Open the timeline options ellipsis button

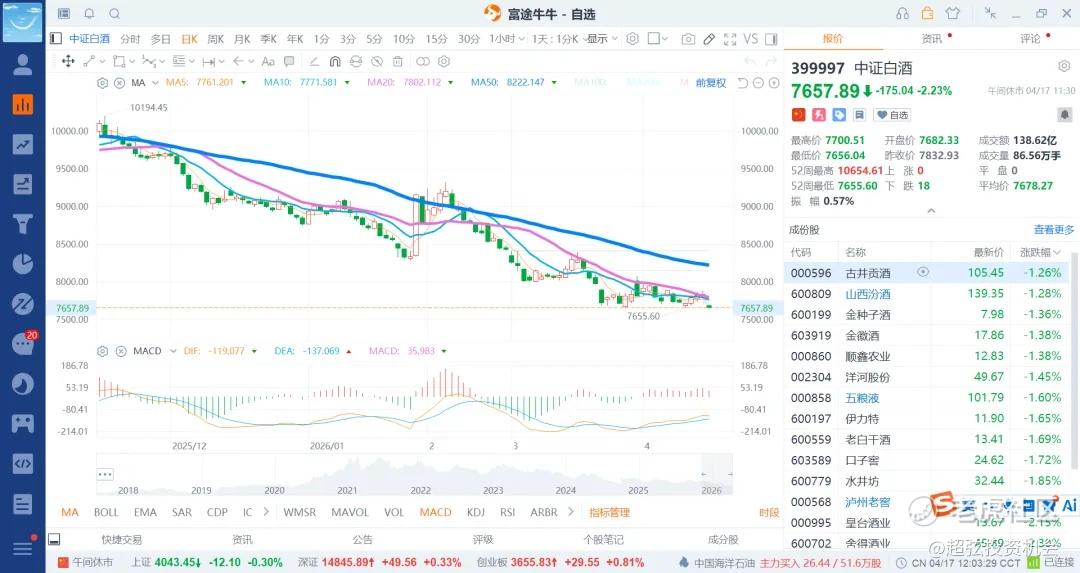coord(105,474)
